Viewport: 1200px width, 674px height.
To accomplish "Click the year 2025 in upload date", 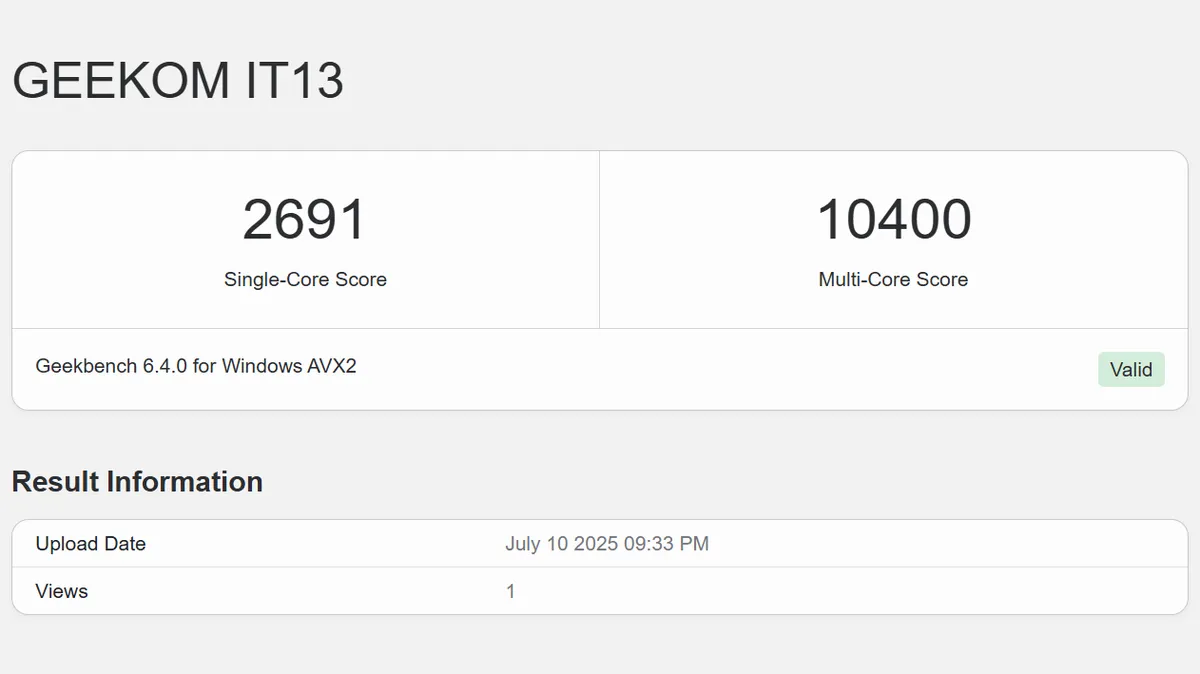I will click(596, 544).
